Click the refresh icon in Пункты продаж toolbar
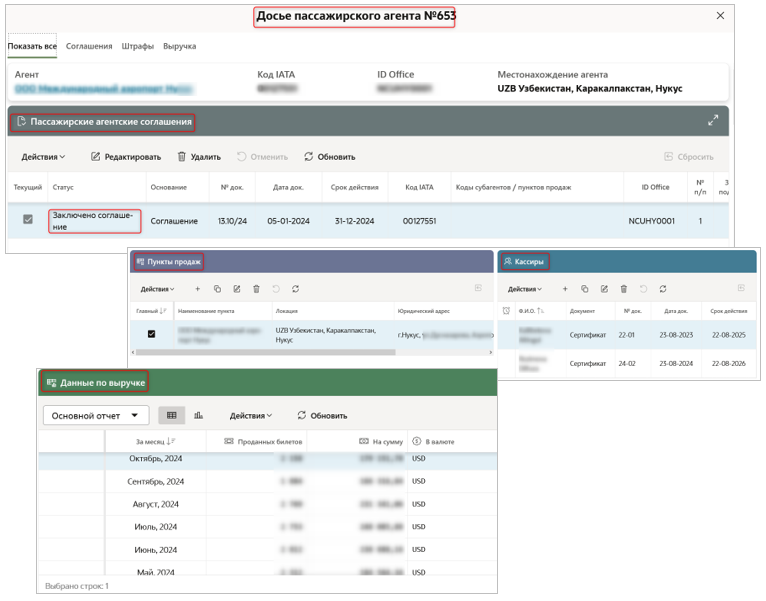The height and width of the screenshot is (601, 766). coord(296,289)
